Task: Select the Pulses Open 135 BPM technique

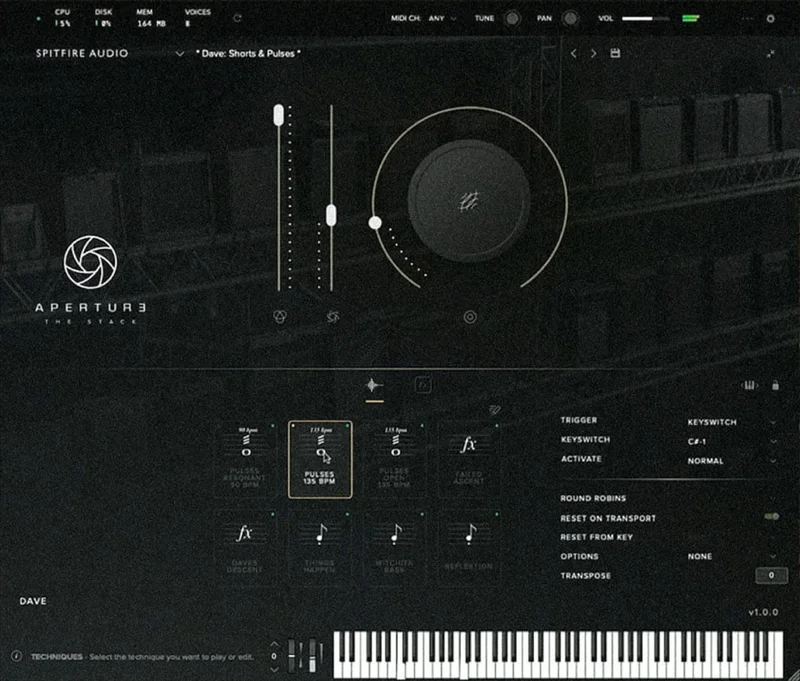Action: pyautogui.click(x=395, y=459)
